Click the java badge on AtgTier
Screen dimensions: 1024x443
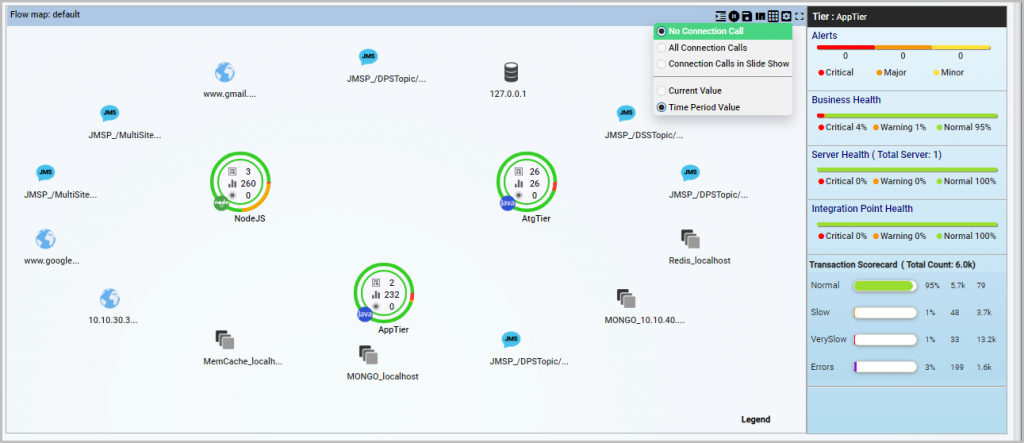507,203
